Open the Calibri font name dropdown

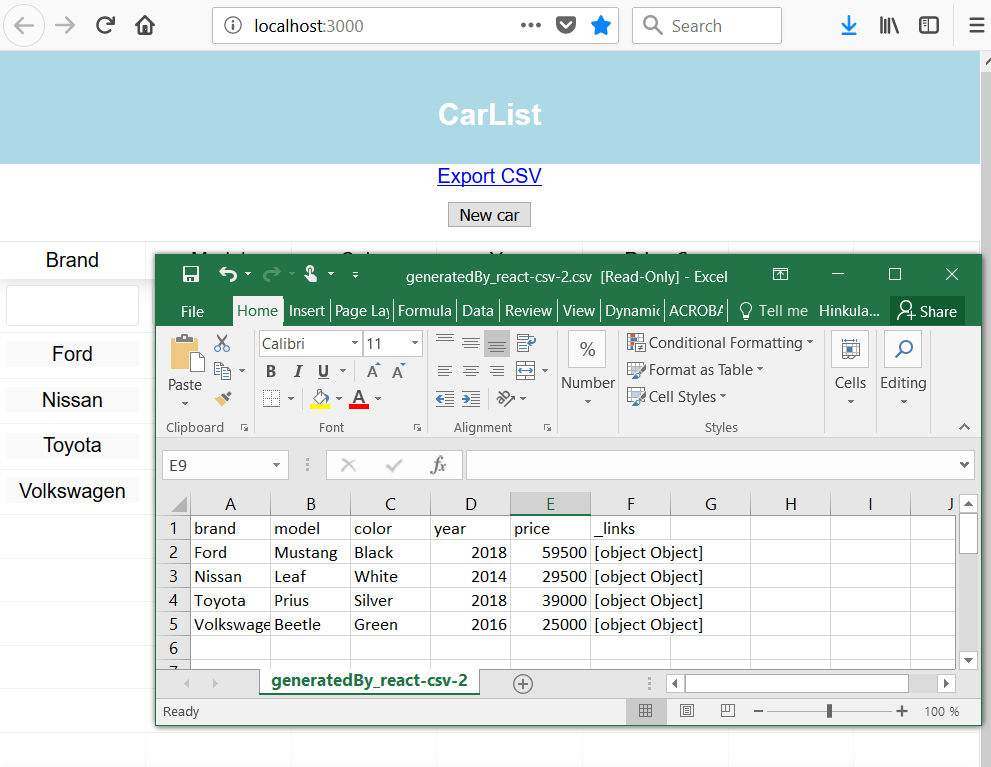[355, 343]
